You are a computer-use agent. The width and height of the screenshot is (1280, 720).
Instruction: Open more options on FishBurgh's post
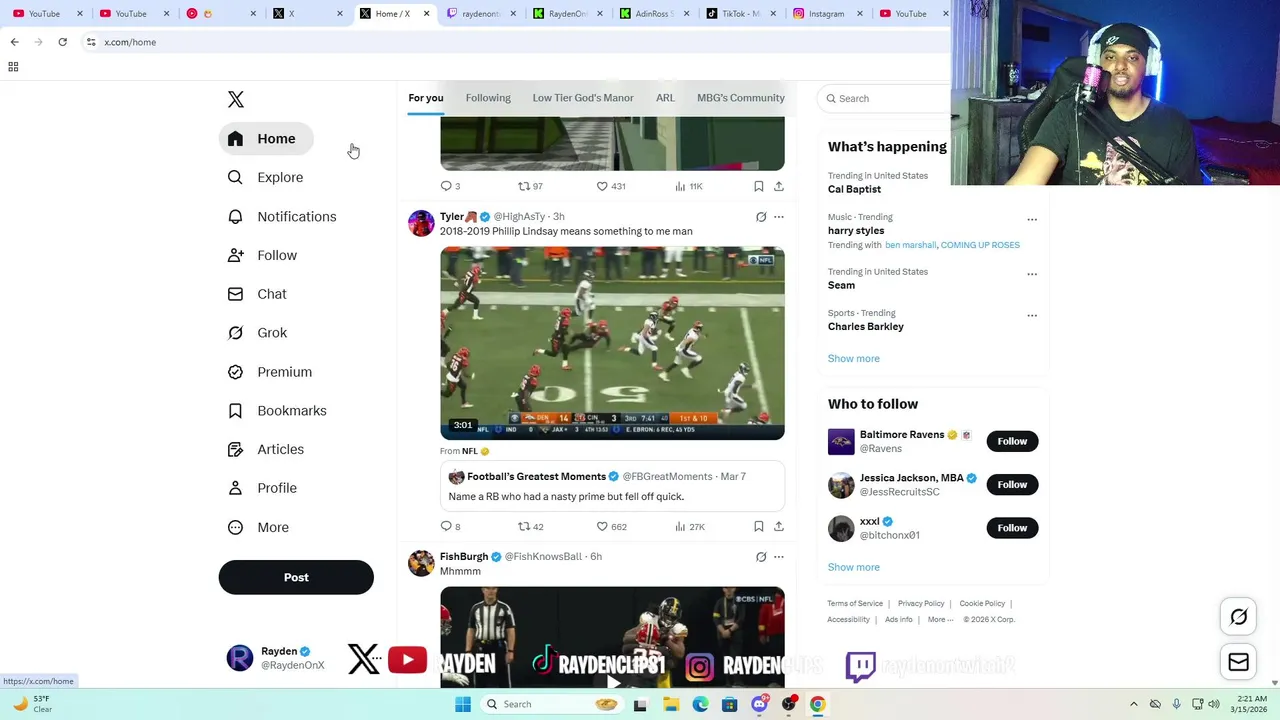tap(779, 557)
